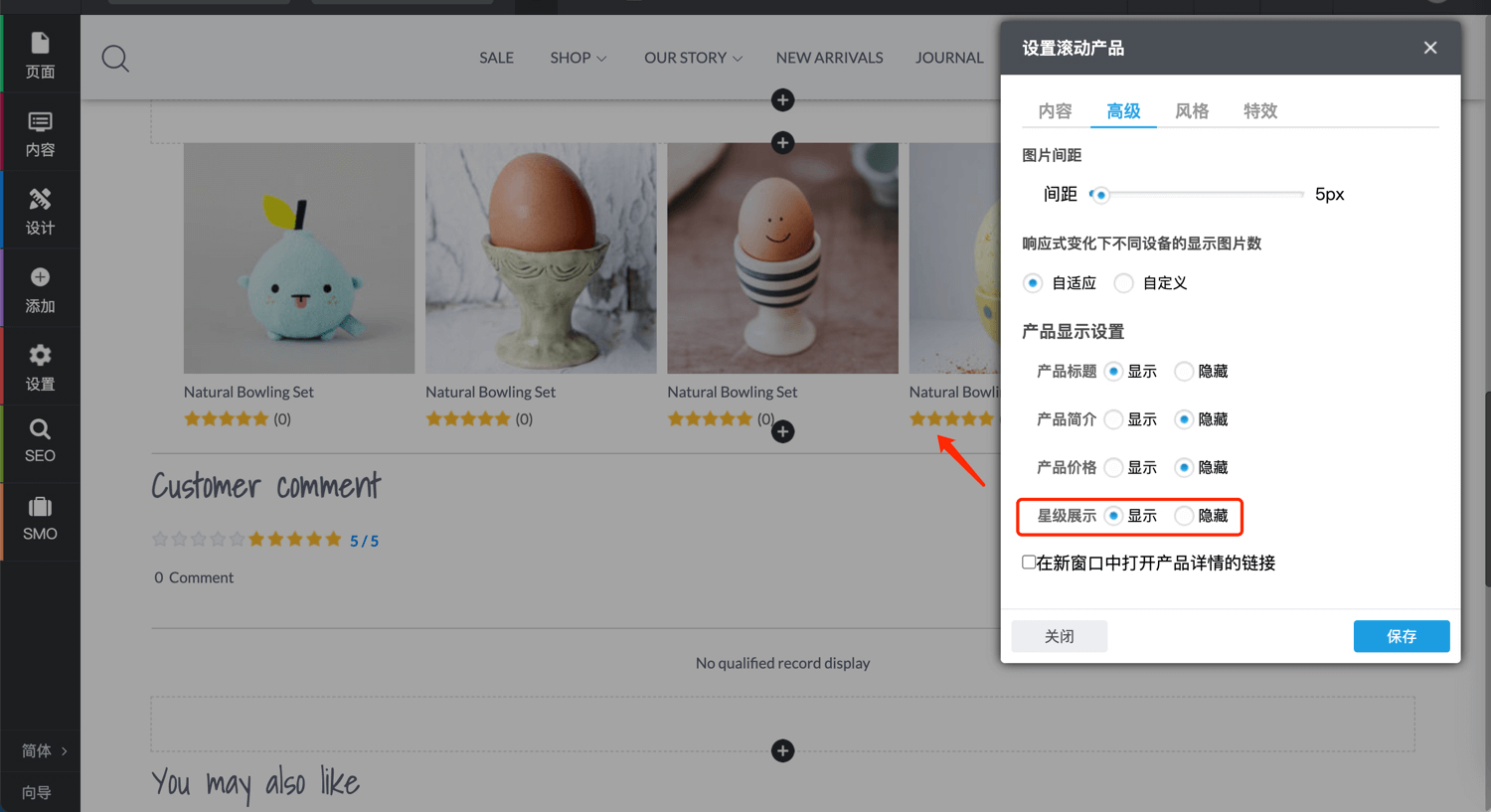Image resolution: width=1491 pixels, height=812 pixels.
Task: Expand the OUR STORY navigation dropdown
Action: coord(693,58)
